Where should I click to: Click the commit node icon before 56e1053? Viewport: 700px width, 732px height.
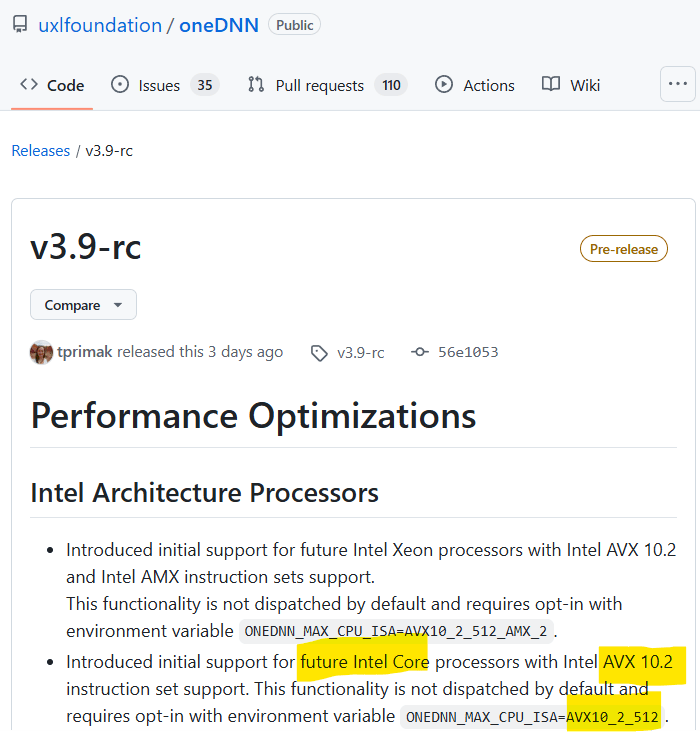[x=420, y=352]
